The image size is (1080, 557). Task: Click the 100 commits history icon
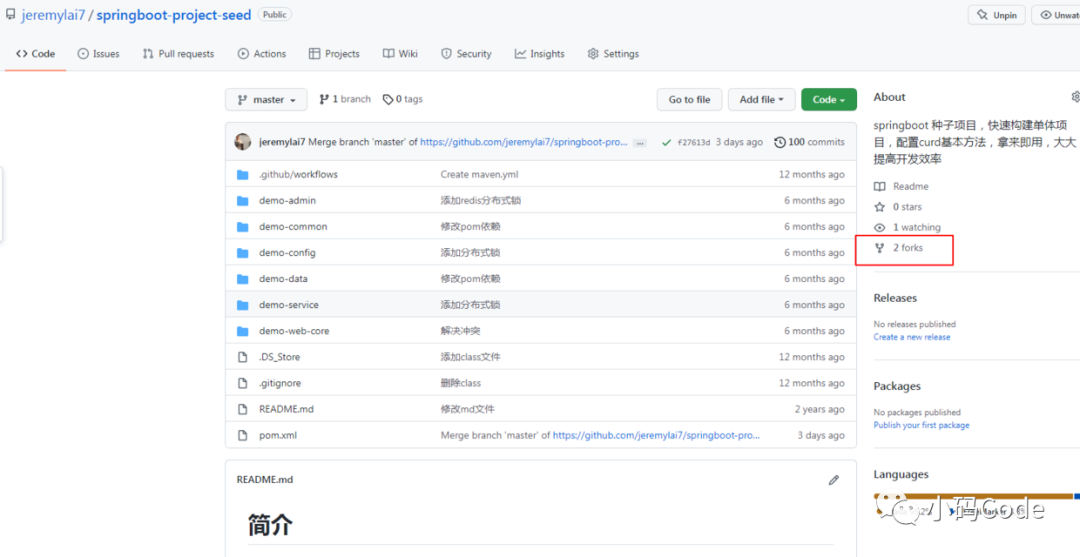coord(780,142)
